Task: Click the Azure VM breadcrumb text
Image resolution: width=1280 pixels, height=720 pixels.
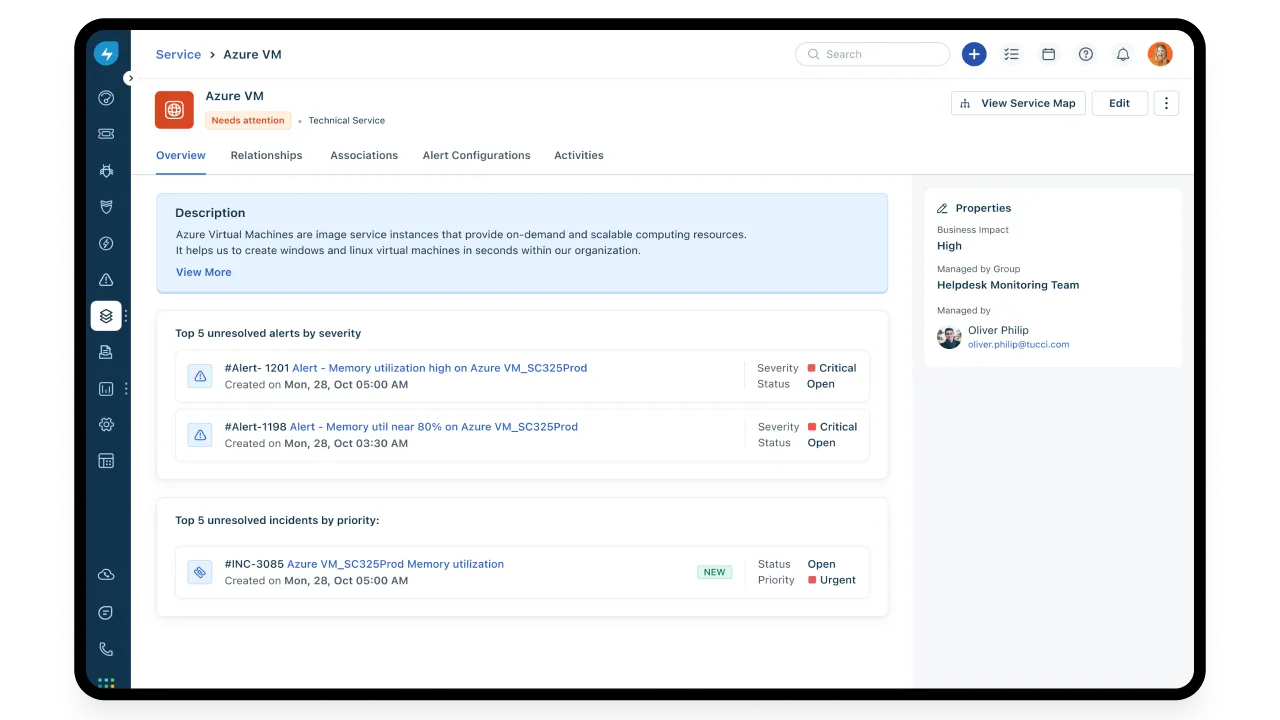Action: (x=252, y=54)
